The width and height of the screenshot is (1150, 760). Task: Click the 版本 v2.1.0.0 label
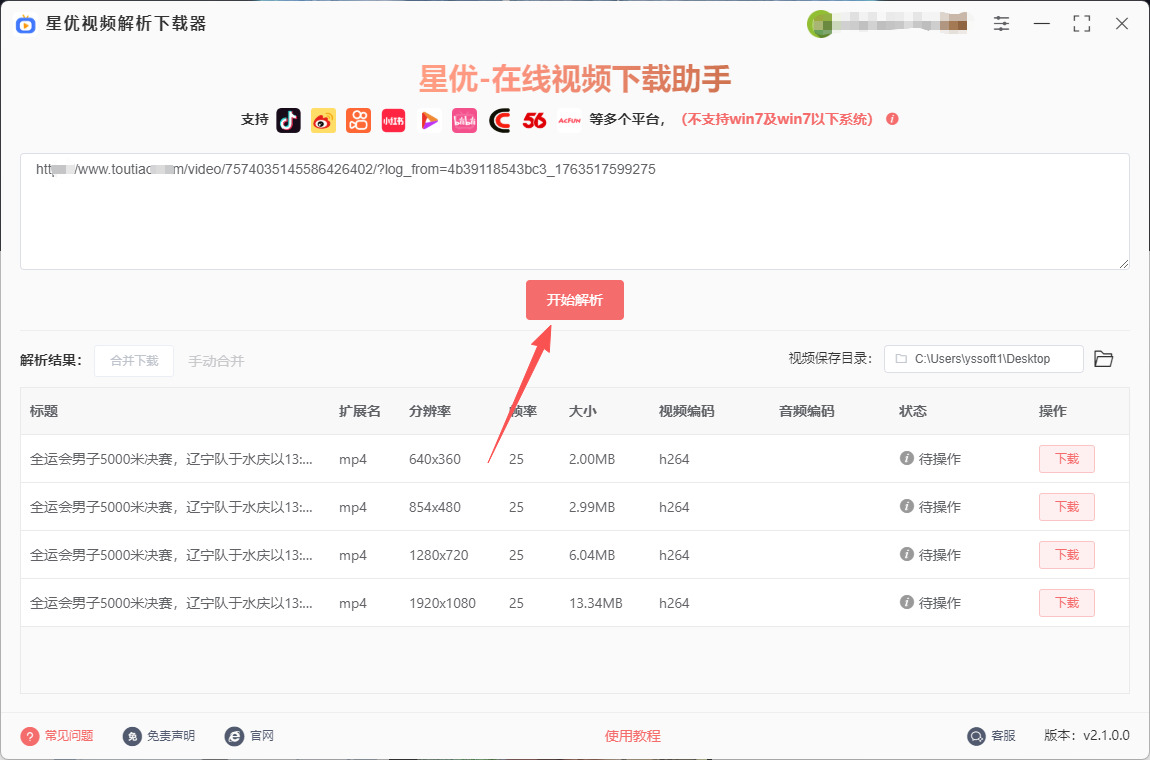click(1087, 736)
